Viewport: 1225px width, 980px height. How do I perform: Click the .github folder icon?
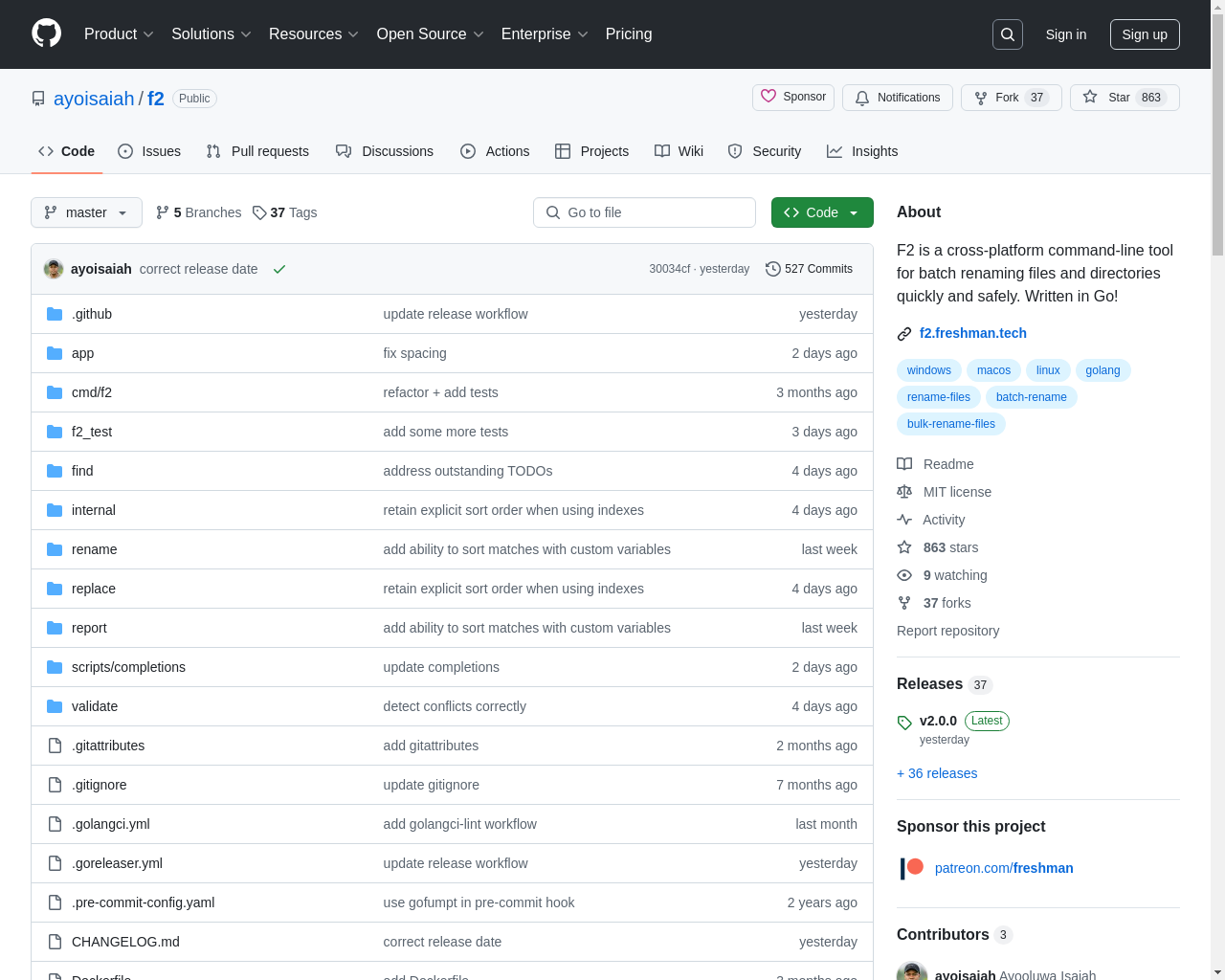coord(55,314)
